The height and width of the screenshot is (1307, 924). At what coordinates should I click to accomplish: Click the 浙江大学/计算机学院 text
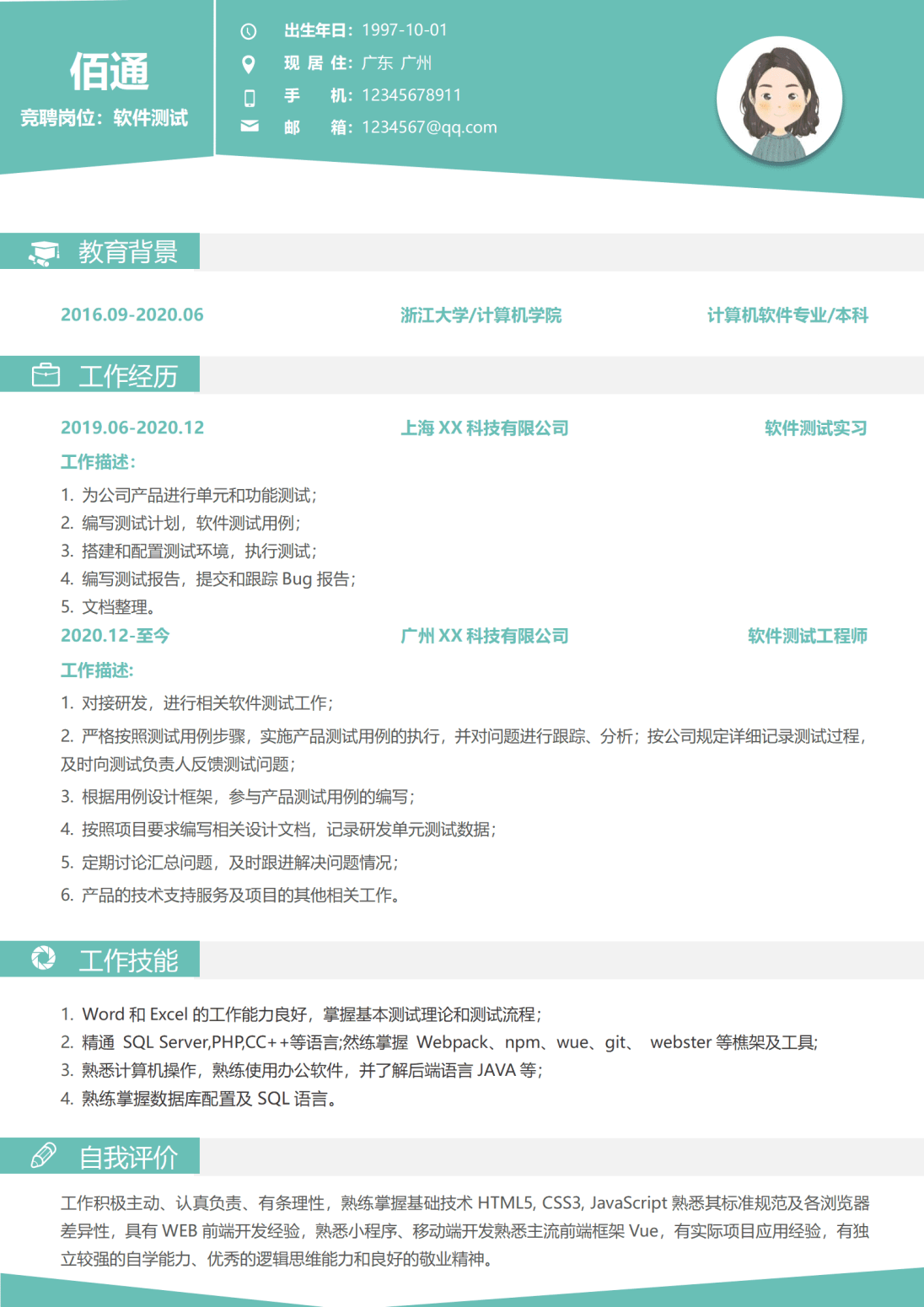[481, 315]
